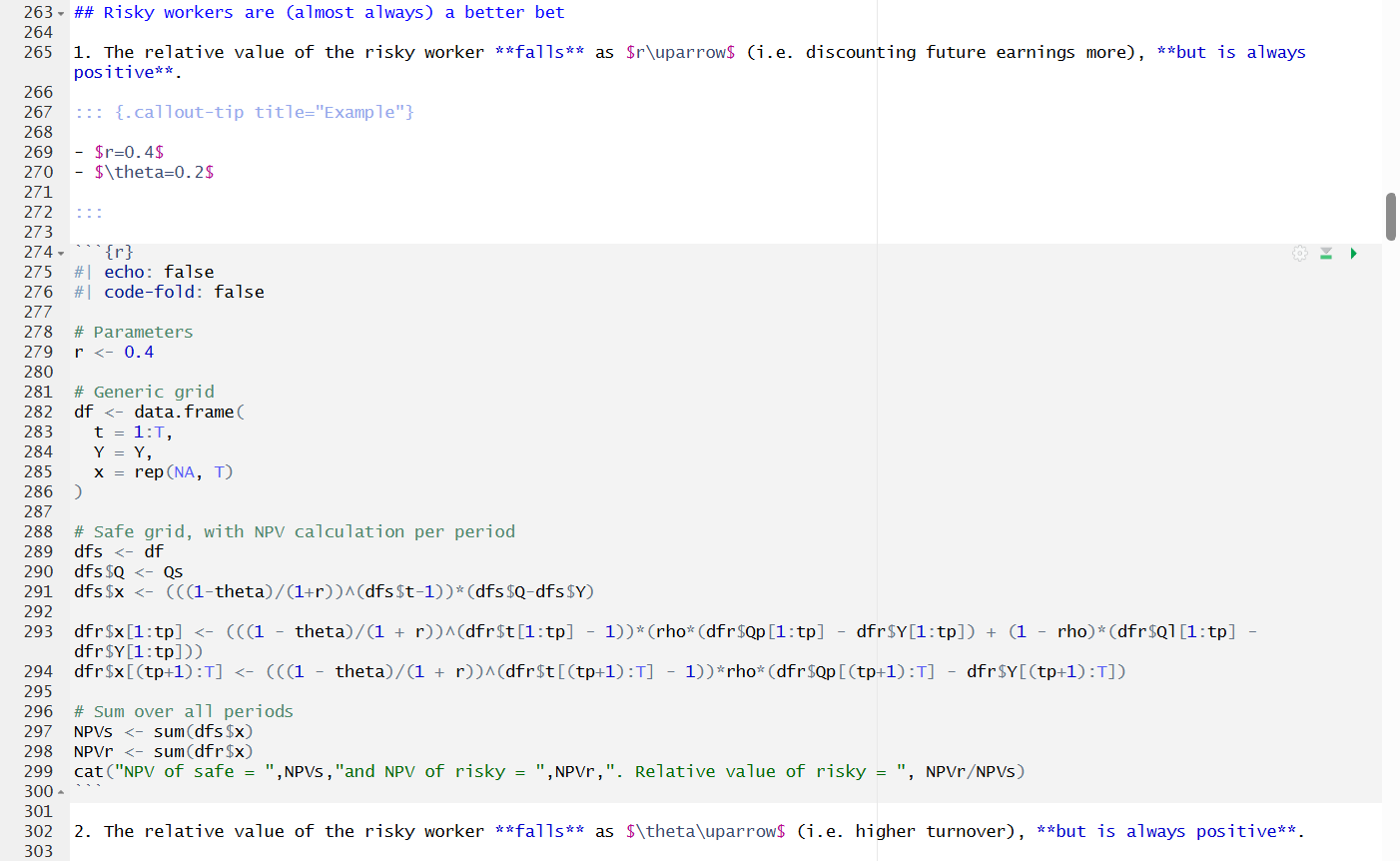The height and width of the screenshot is (861, 1400).
Task: Click the comment "# Safe grid, with NPV calculation per period"
Action: [295, 531]
